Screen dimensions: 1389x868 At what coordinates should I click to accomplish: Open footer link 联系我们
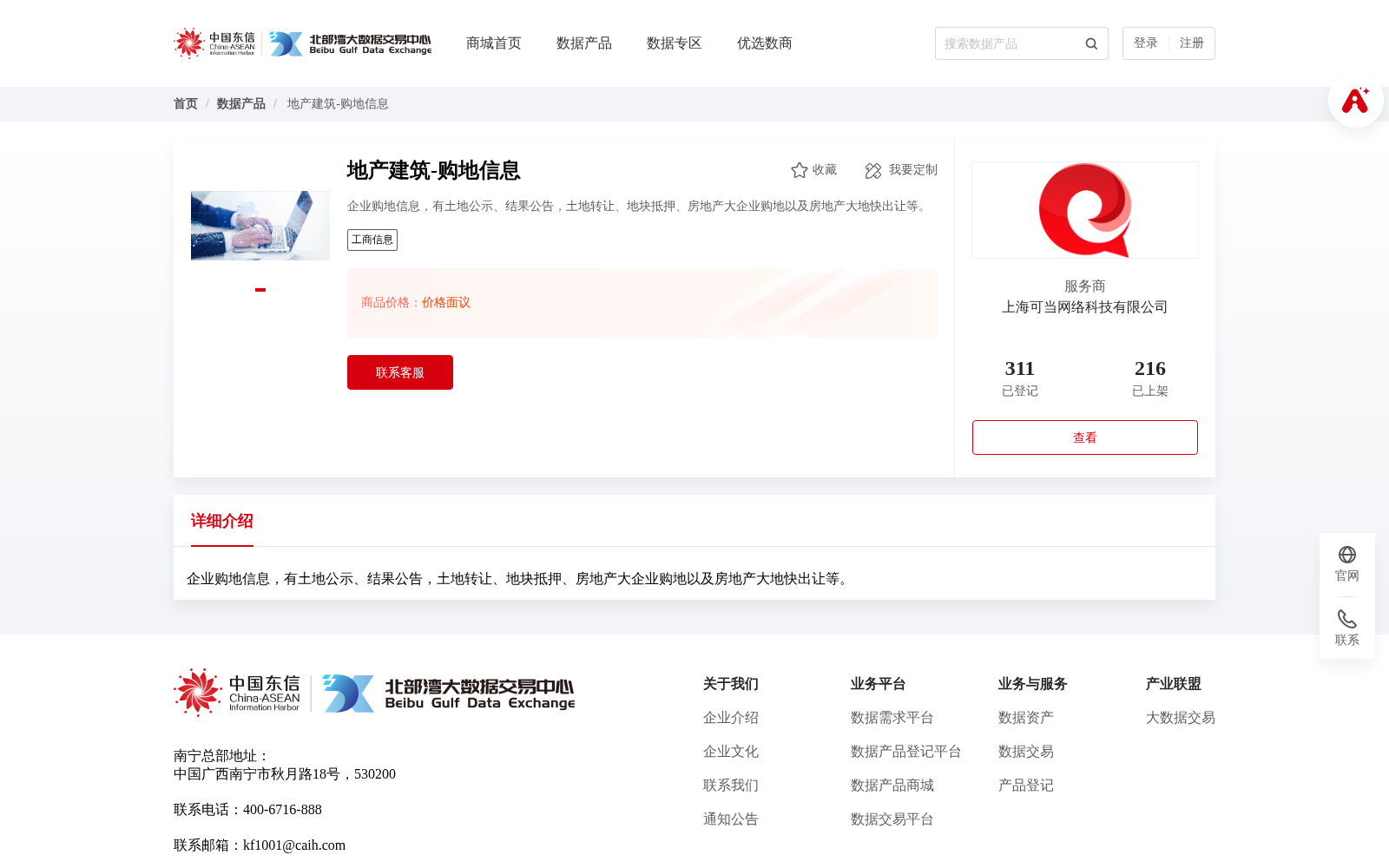(x=731, y=786)
